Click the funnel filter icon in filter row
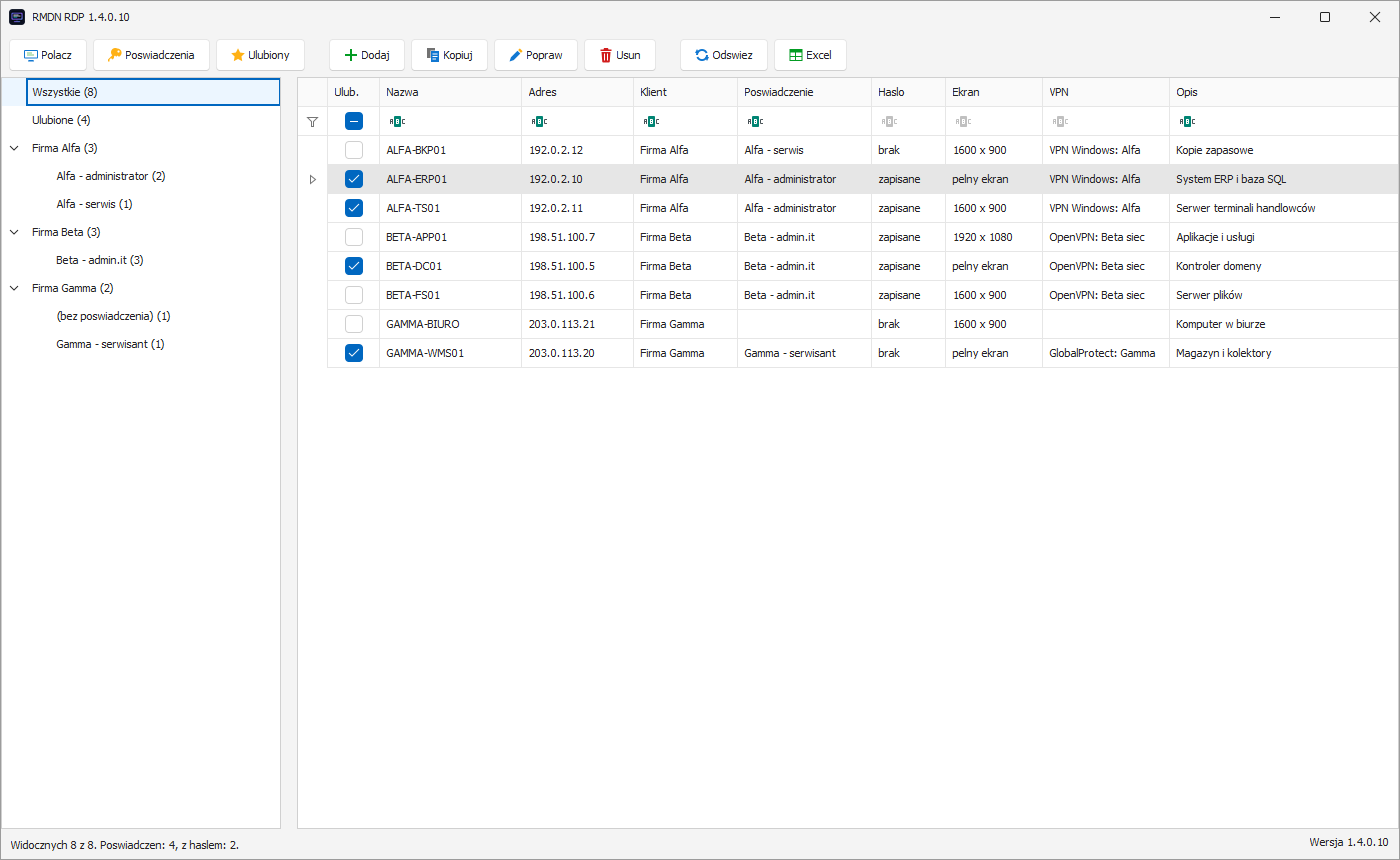Viewport: 1400px width, 860px height. click(312, 121)
